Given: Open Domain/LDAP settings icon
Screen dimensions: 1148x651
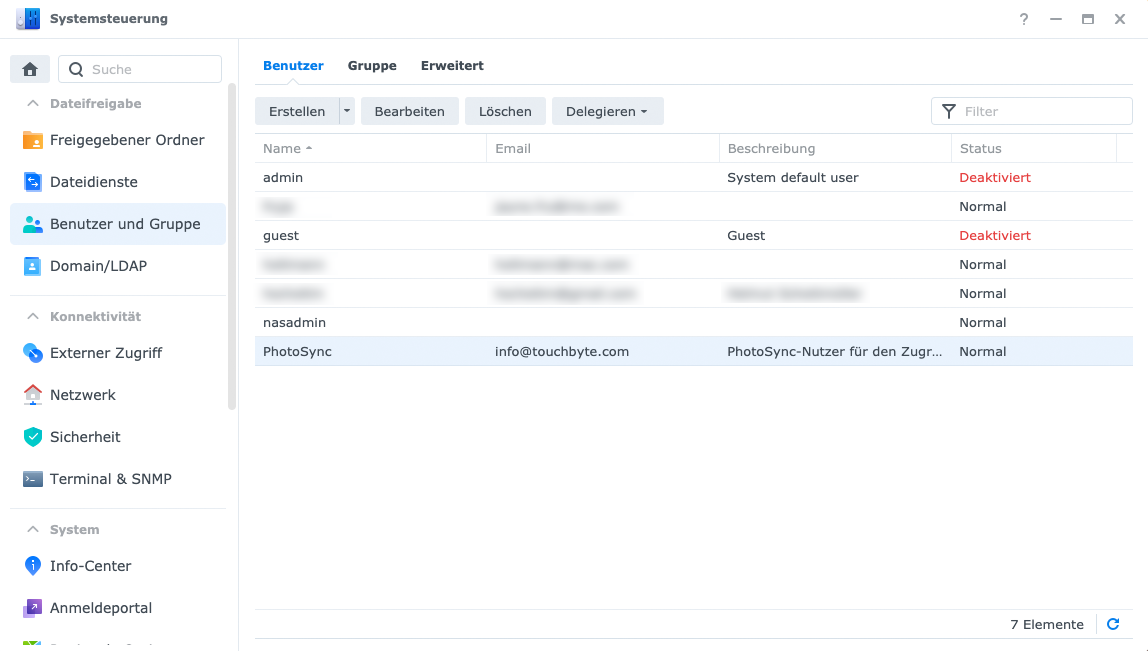Looking at the screenshot, I should pos(33,266).
